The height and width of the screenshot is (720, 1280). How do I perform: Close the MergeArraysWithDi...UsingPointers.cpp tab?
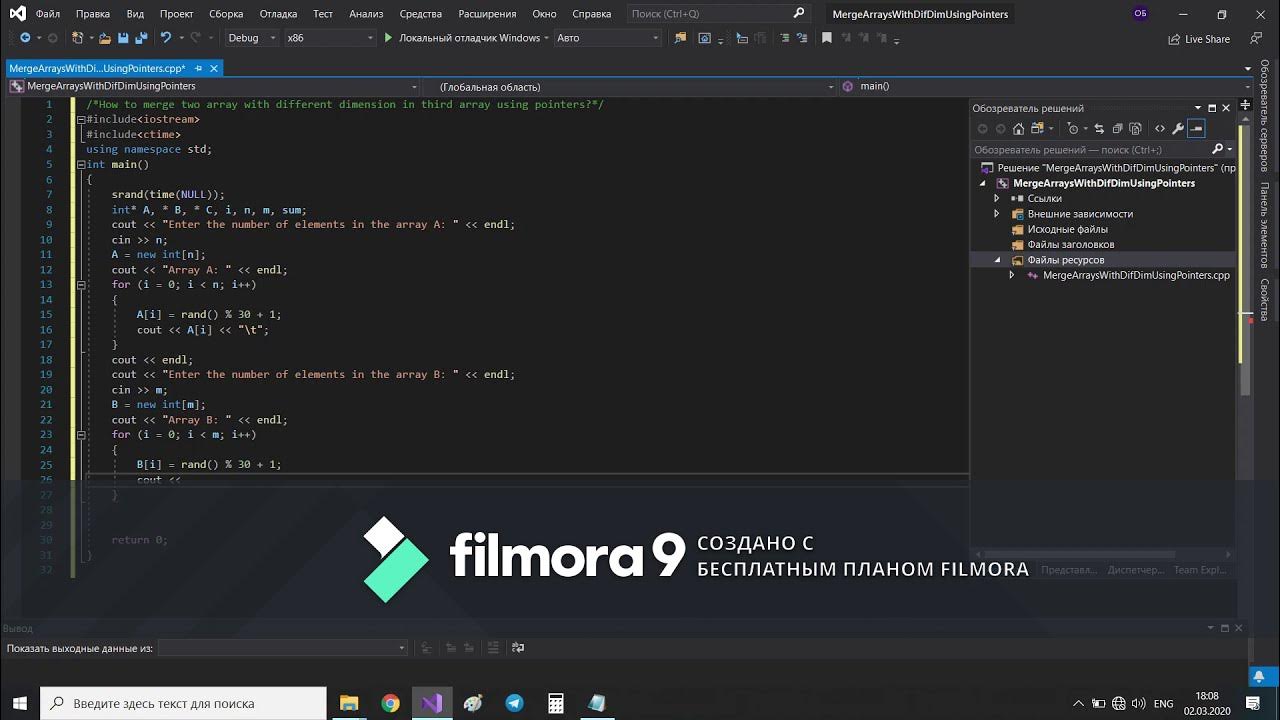click(x=214, y=69)
